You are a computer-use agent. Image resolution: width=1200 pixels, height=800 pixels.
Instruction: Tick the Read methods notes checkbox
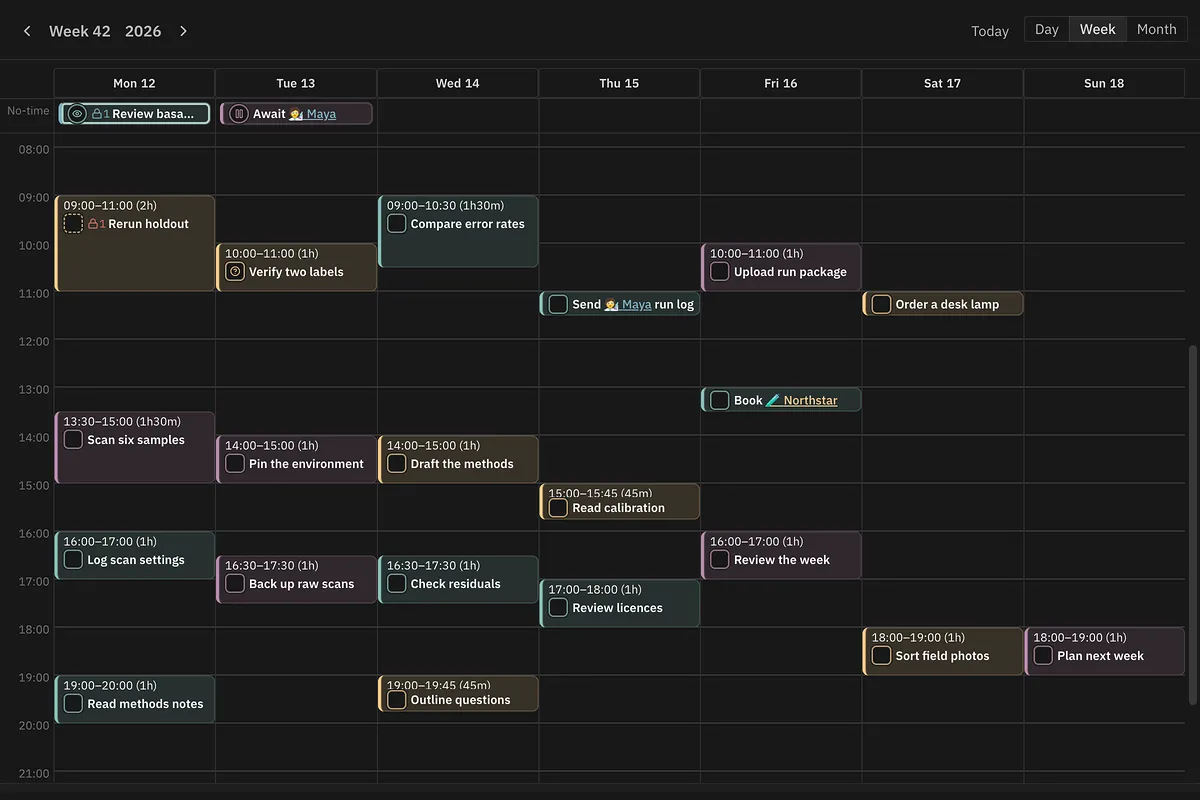(x=73, y=704)
